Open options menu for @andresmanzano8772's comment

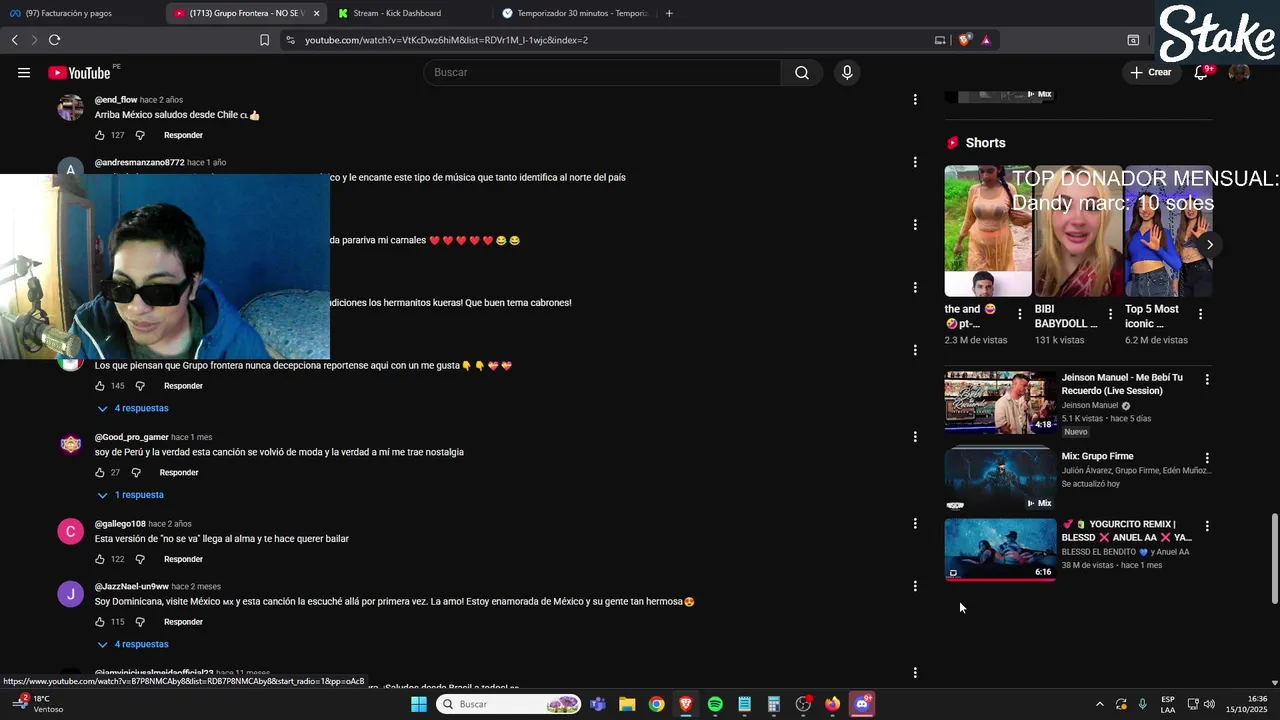pyautogui.click(x=915, y=162)
